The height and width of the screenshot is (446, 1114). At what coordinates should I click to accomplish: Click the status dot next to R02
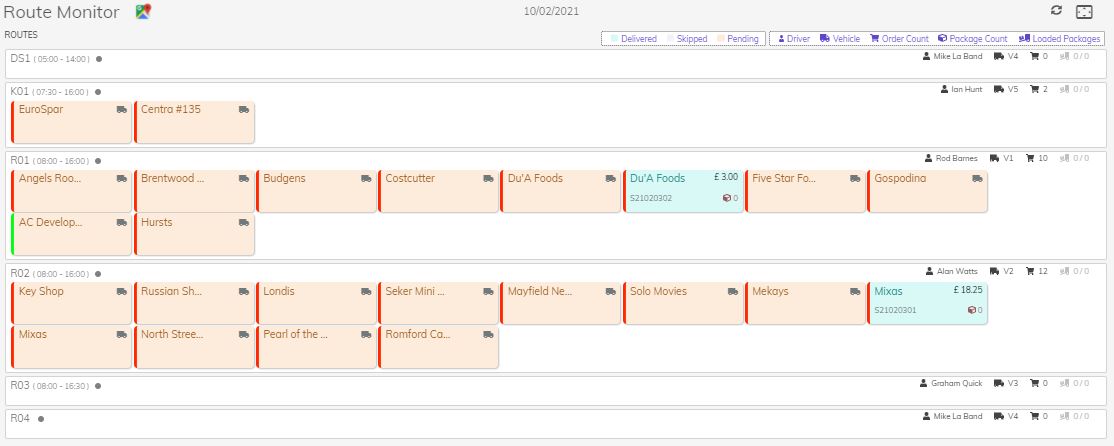[97, 274]
